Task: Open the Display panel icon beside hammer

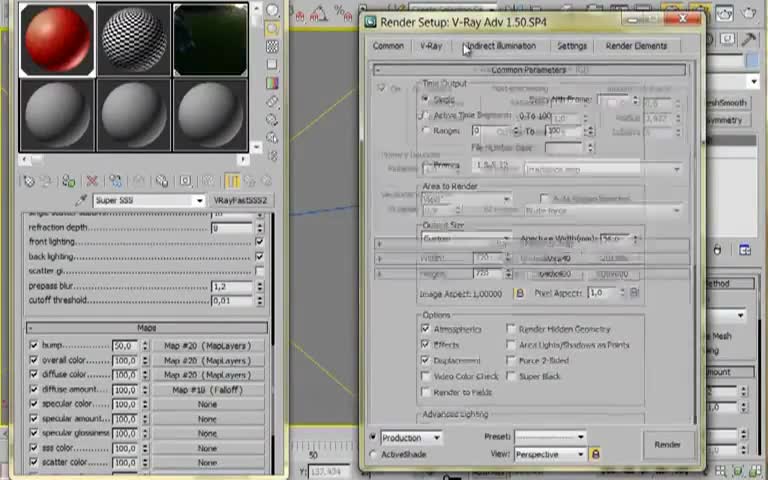Action: 728,39
